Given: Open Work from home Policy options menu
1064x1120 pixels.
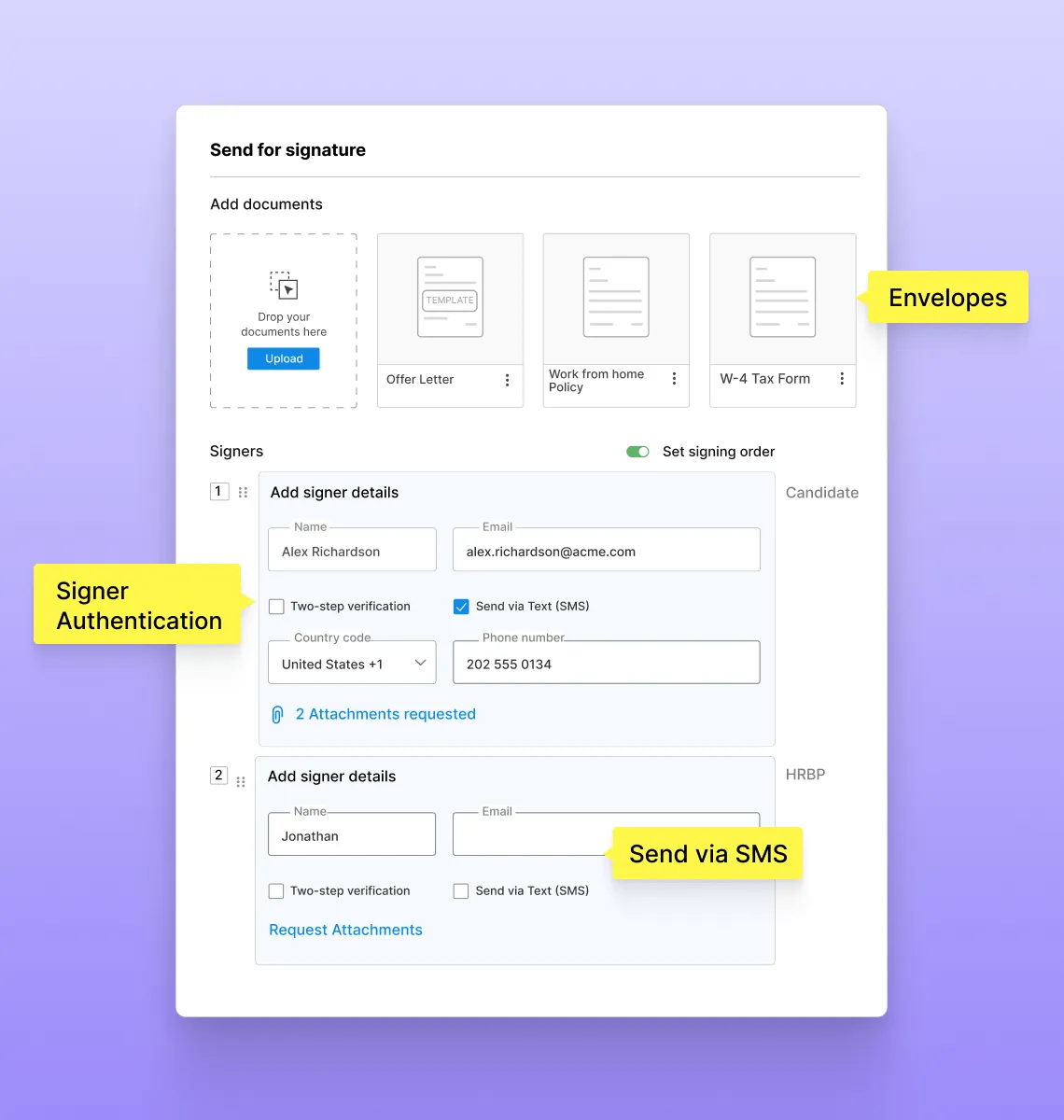Looking at the screenshot, I should (x=674, y=379).
